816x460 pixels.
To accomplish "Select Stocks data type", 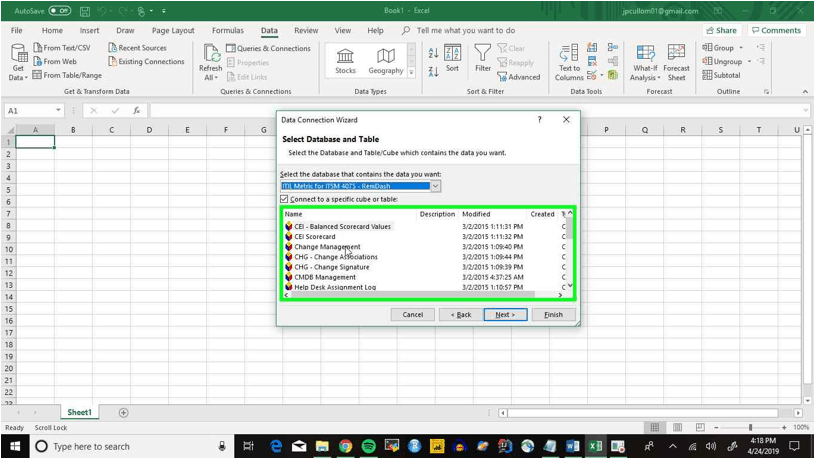I will 345,61.
